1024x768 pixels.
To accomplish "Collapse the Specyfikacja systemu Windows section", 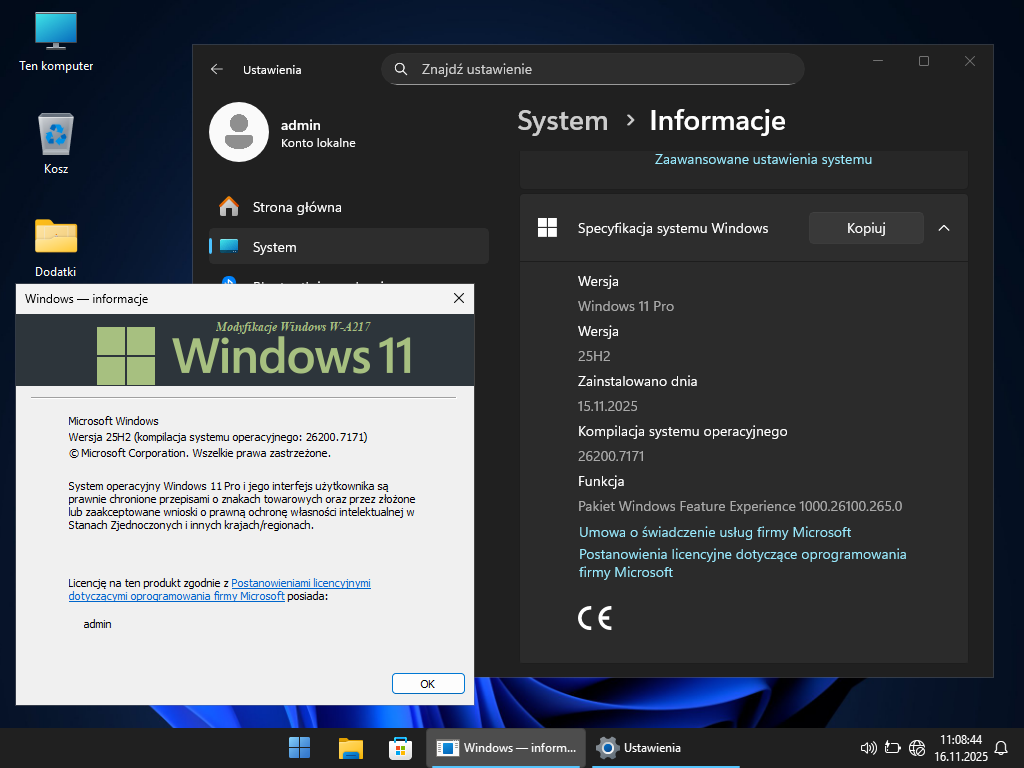I will pyautogui.click(x=943, y=228).
